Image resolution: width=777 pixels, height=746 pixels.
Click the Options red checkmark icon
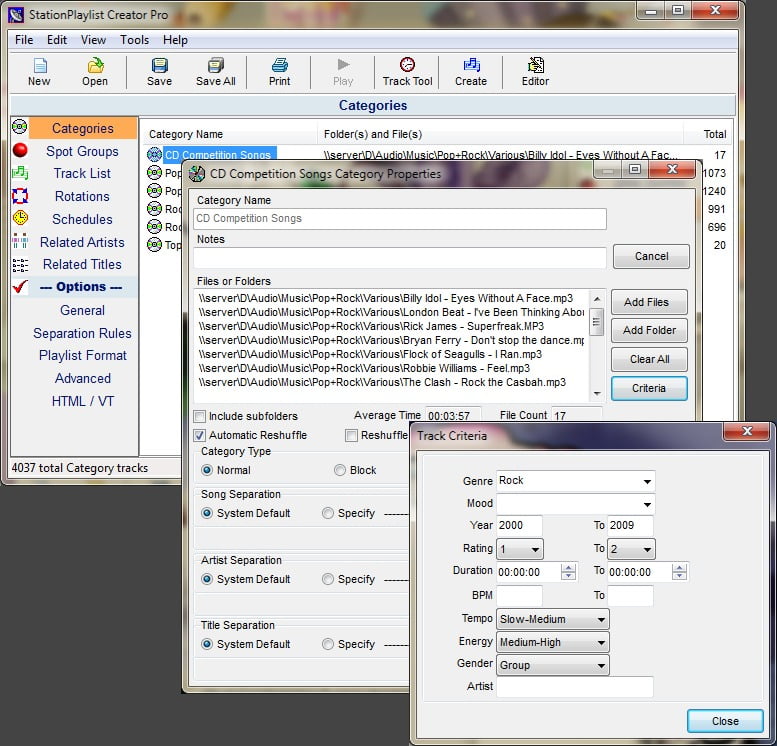20,287
